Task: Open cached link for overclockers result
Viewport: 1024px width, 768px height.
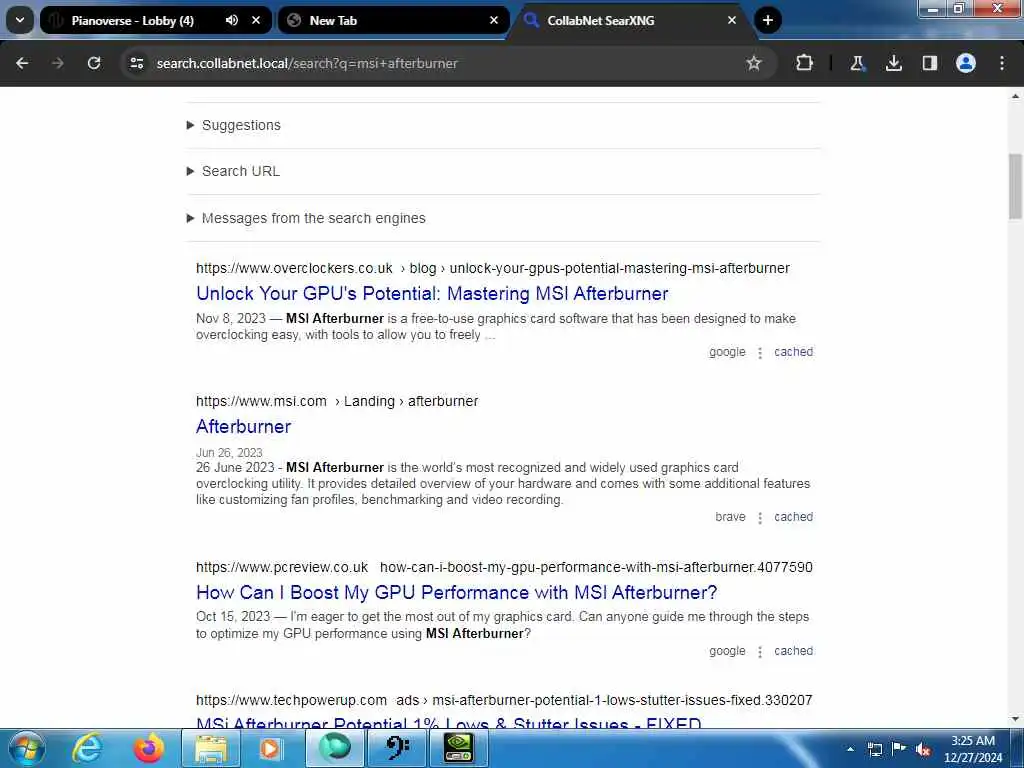Action: pos(793,352)
